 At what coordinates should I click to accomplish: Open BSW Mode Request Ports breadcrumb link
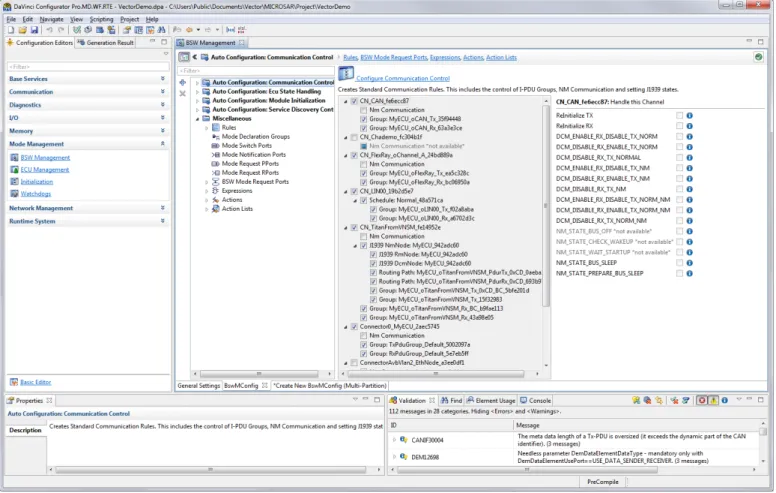[394, 57]
